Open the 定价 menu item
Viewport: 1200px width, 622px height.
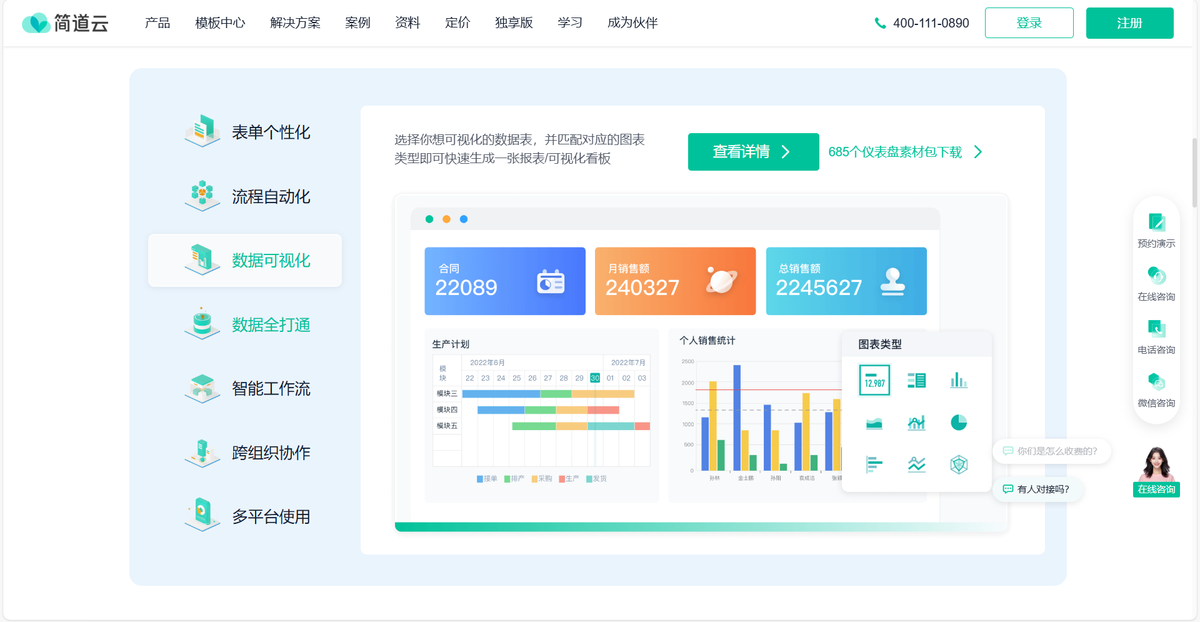458,23
